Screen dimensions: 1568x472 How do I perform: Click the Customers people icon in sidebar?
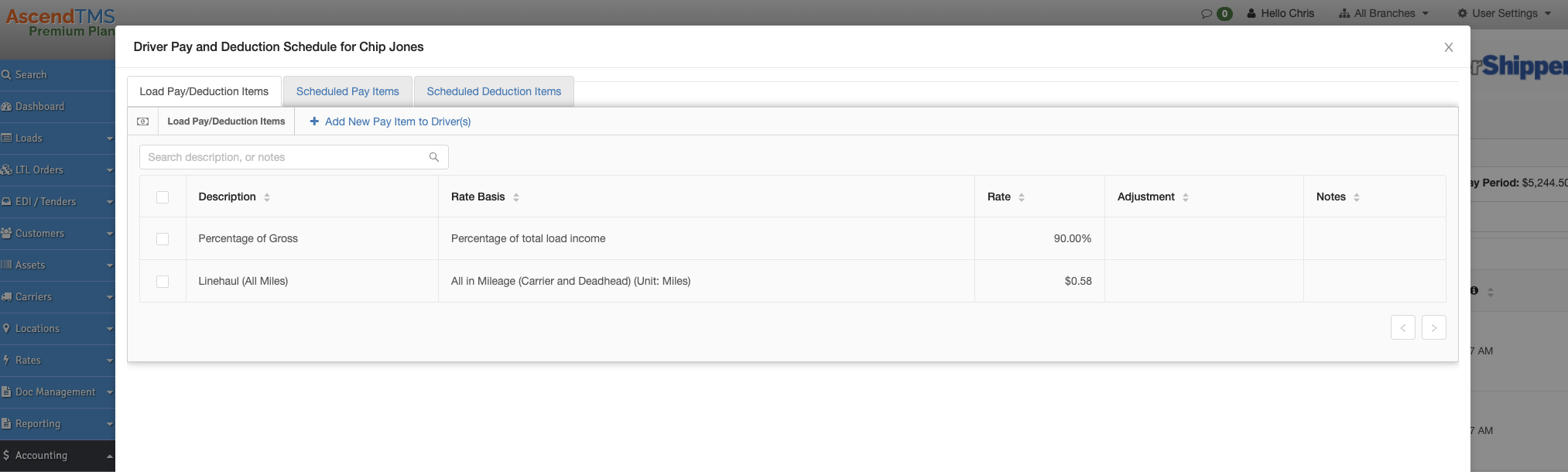click(x=6, y=234)
